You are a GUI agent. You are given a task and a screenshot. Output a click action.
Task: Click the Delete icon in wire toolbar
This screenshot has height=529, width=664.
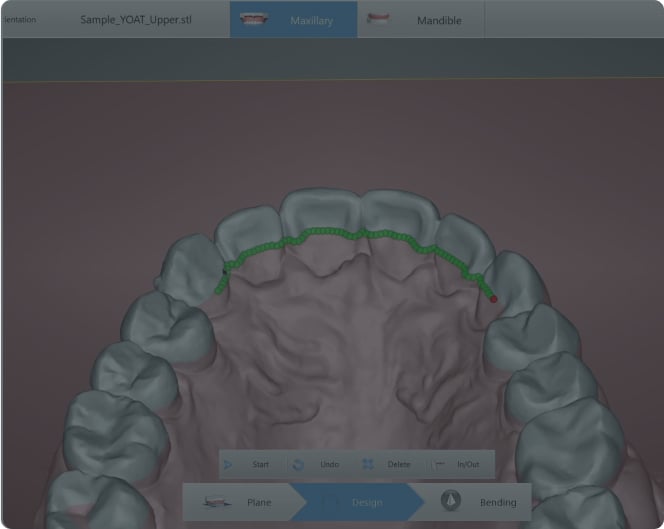[x=367, y=464]
